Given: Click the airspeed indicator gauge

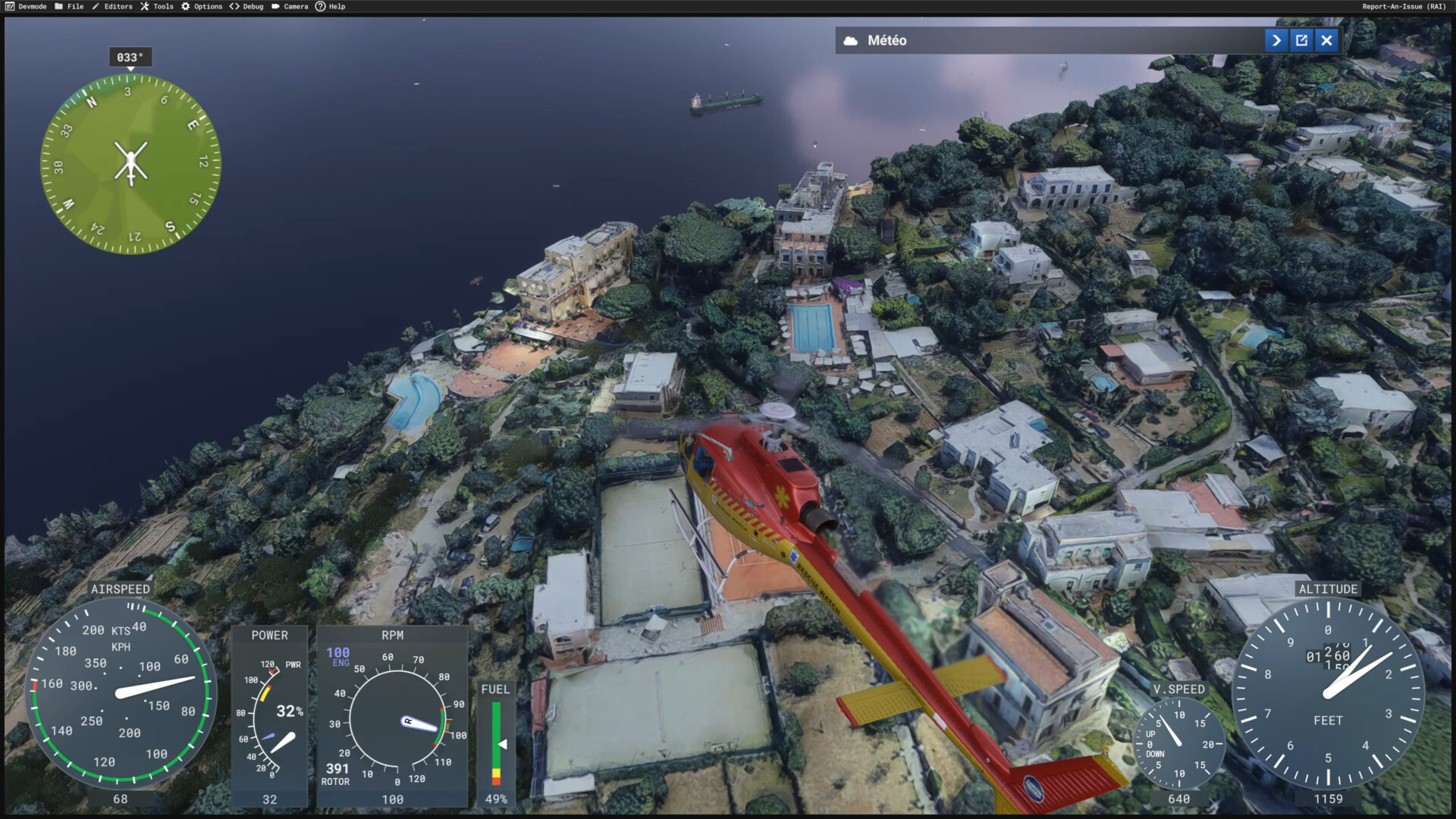Looking at the screenshot, I should (121, 693).
